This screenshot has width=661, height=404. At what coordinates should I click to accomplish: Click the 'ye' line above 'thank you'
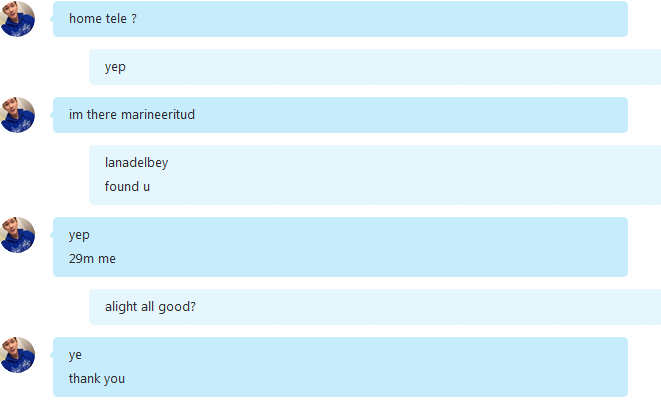[75, 355]
